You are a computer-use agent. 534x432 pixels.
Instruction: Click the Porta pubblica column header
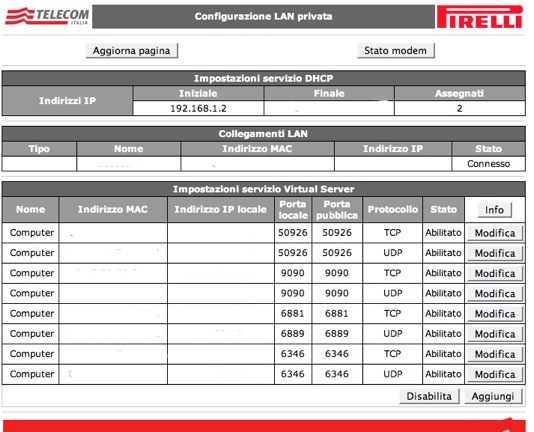click(337, 210)
